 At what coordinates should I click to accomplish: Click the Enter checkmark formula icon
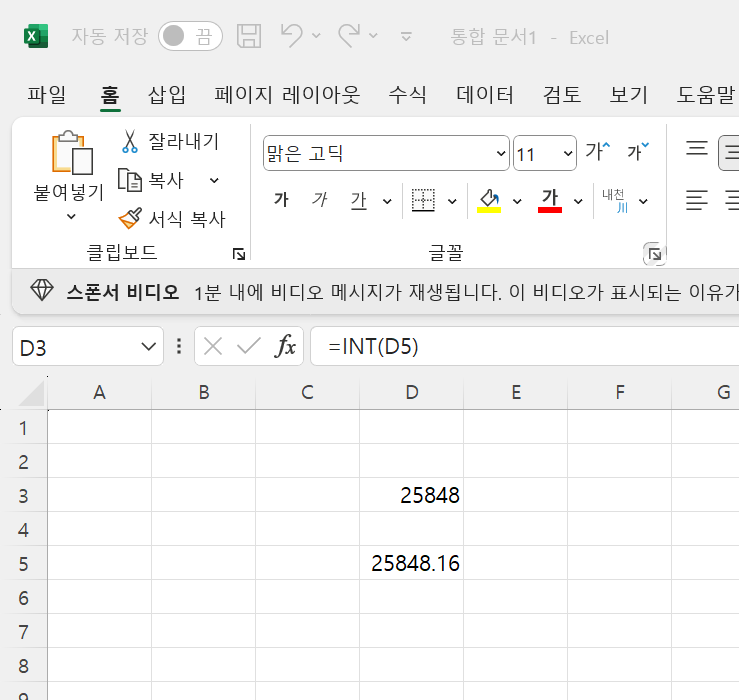249,347
